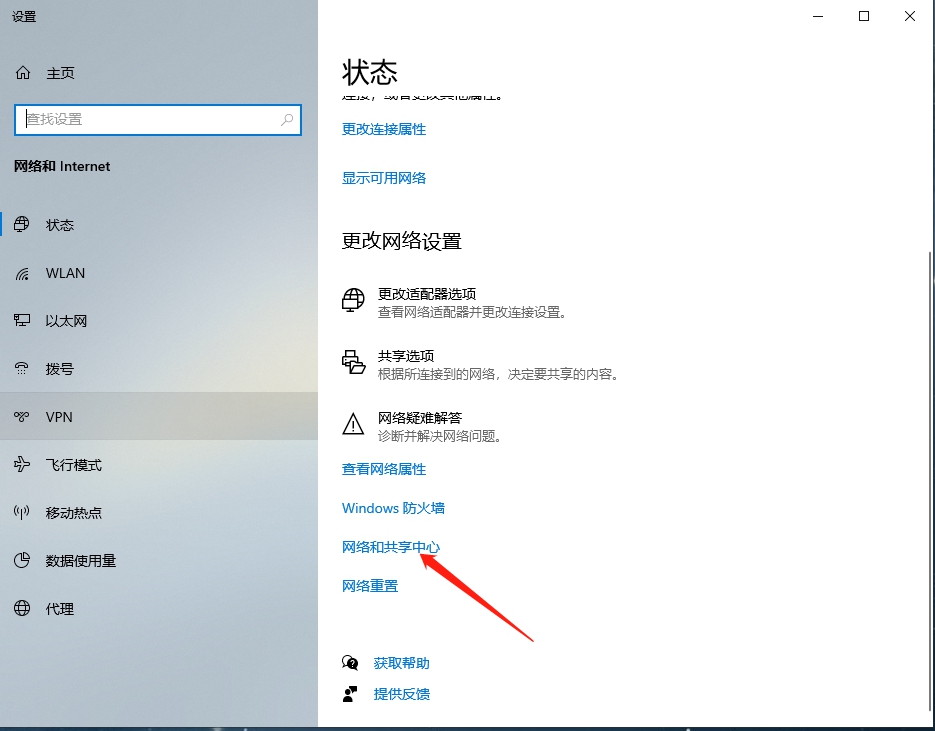This screenshot has width=935, height=731.
Task: Click 查看网络属性 link
Action: click(x=383, y=469)
